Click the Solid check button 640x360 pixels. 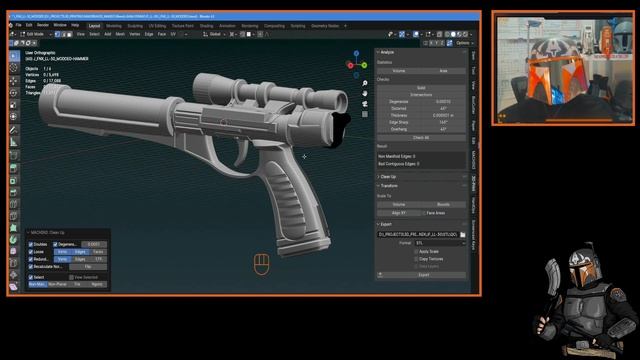click(421, 88)
